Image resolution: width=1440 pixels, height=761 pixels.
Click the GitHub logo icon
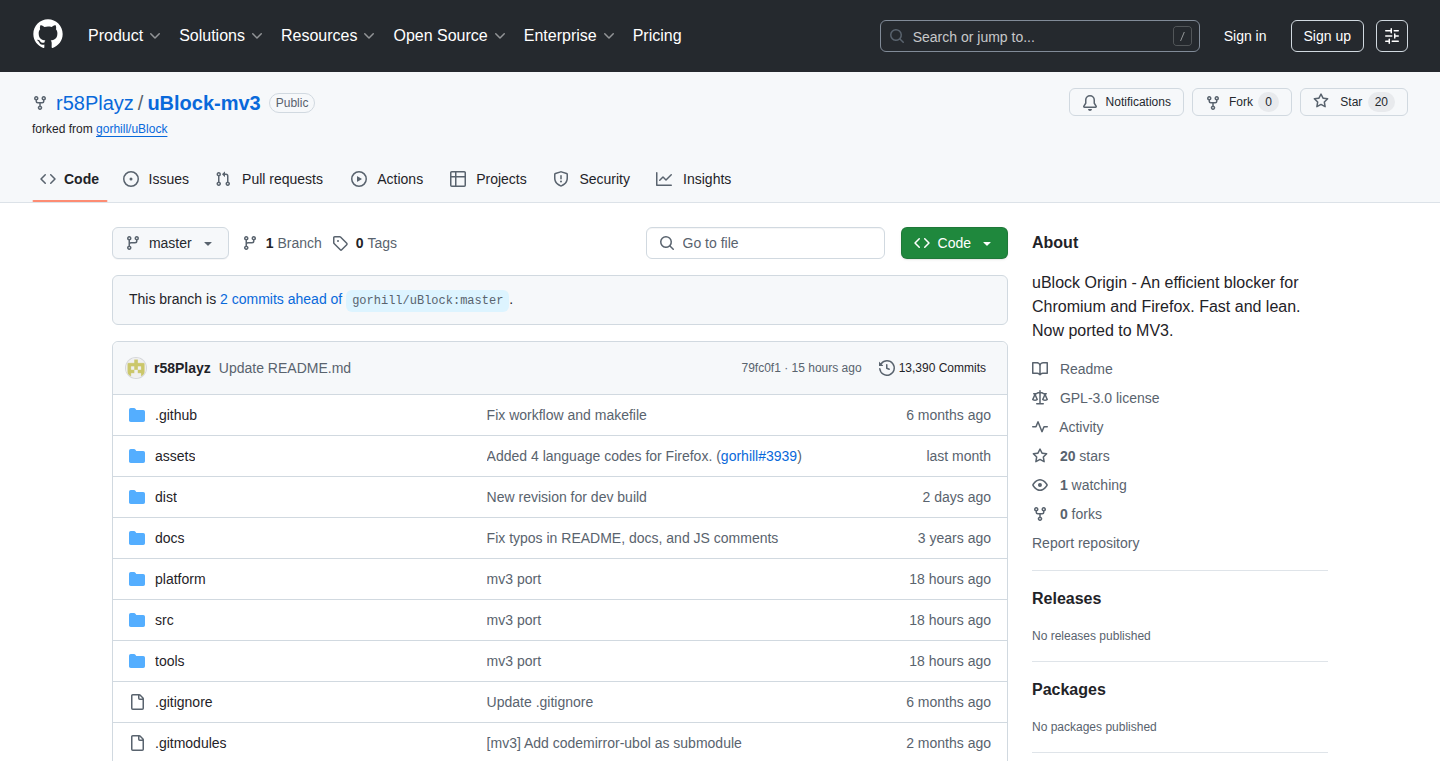(x=48, y=36)
